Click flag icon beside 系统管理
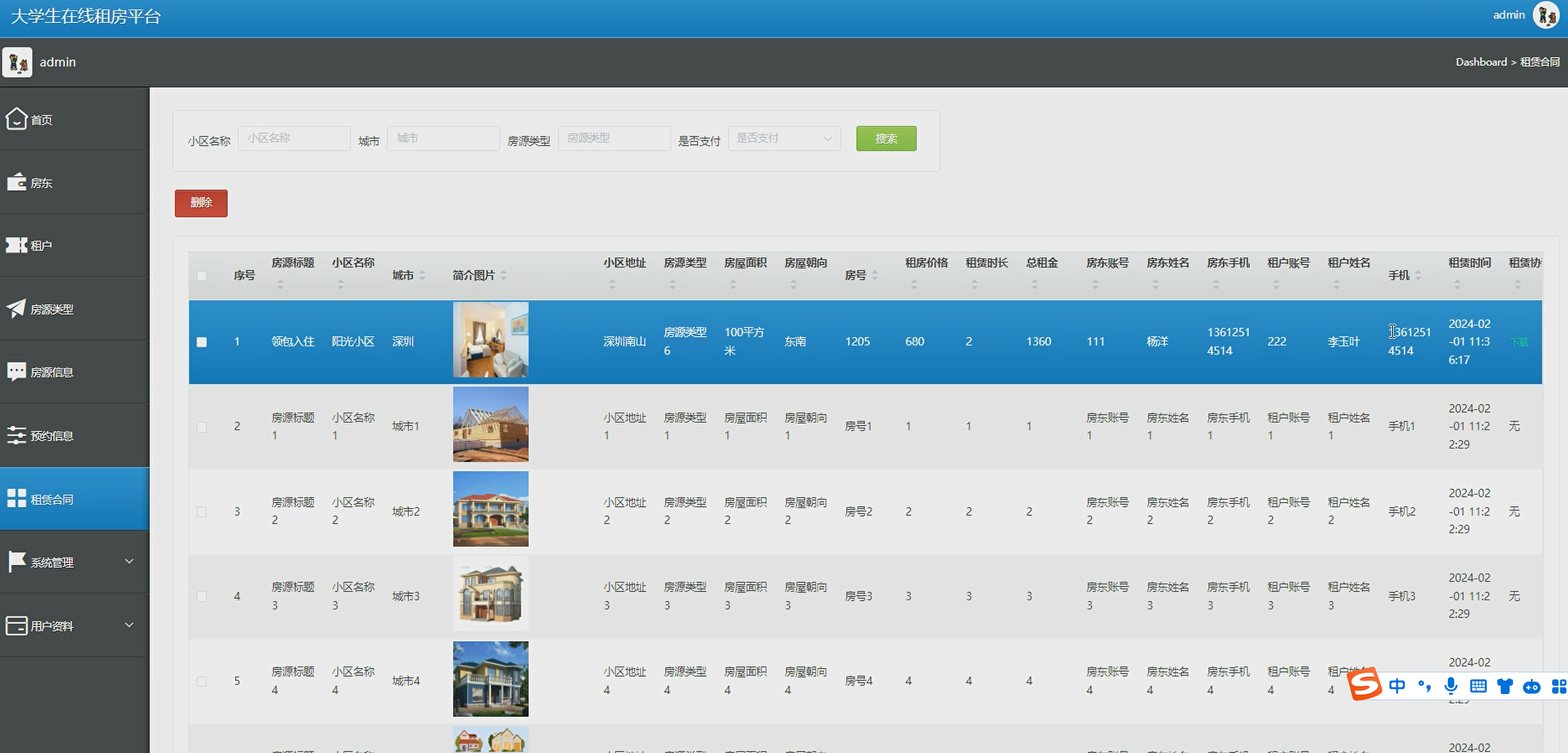This screenshot has width=1568, height=753. [x=16, y=561]
